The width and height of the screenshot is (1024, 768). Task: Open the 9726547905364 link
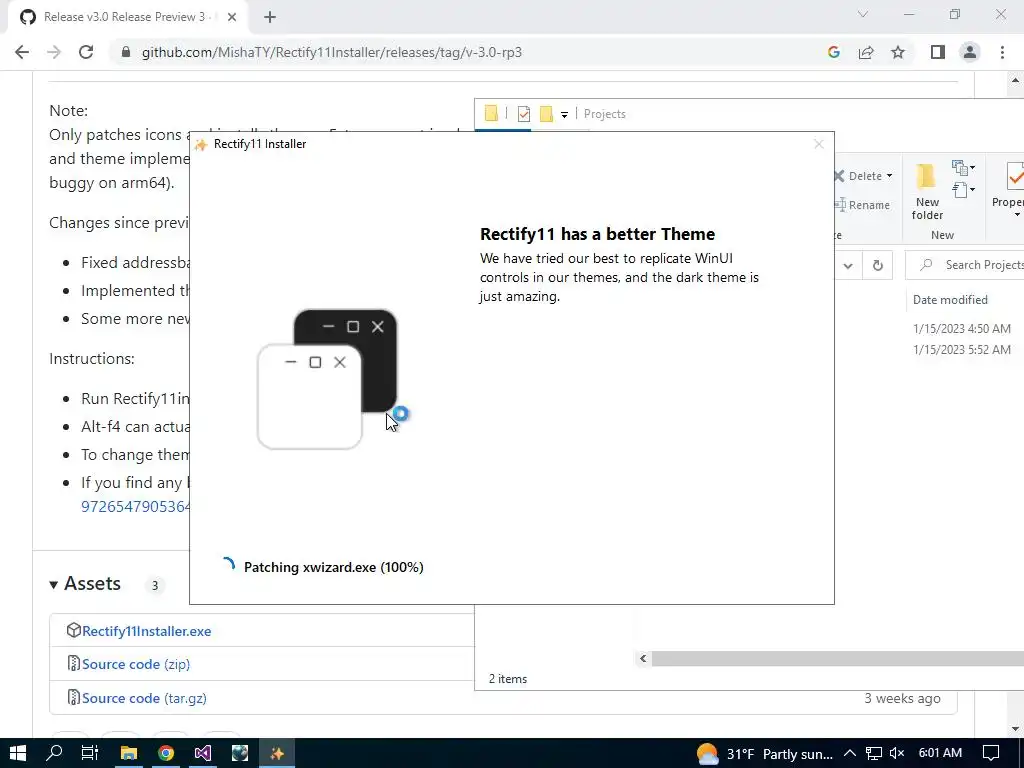tap(135, 507)
